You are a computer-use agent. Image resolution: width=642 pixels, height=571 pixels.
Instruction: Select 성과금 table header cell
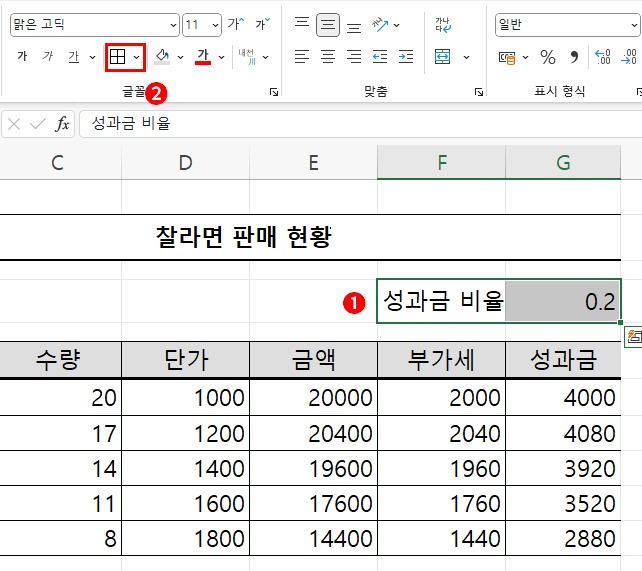(x=563, y=360)
